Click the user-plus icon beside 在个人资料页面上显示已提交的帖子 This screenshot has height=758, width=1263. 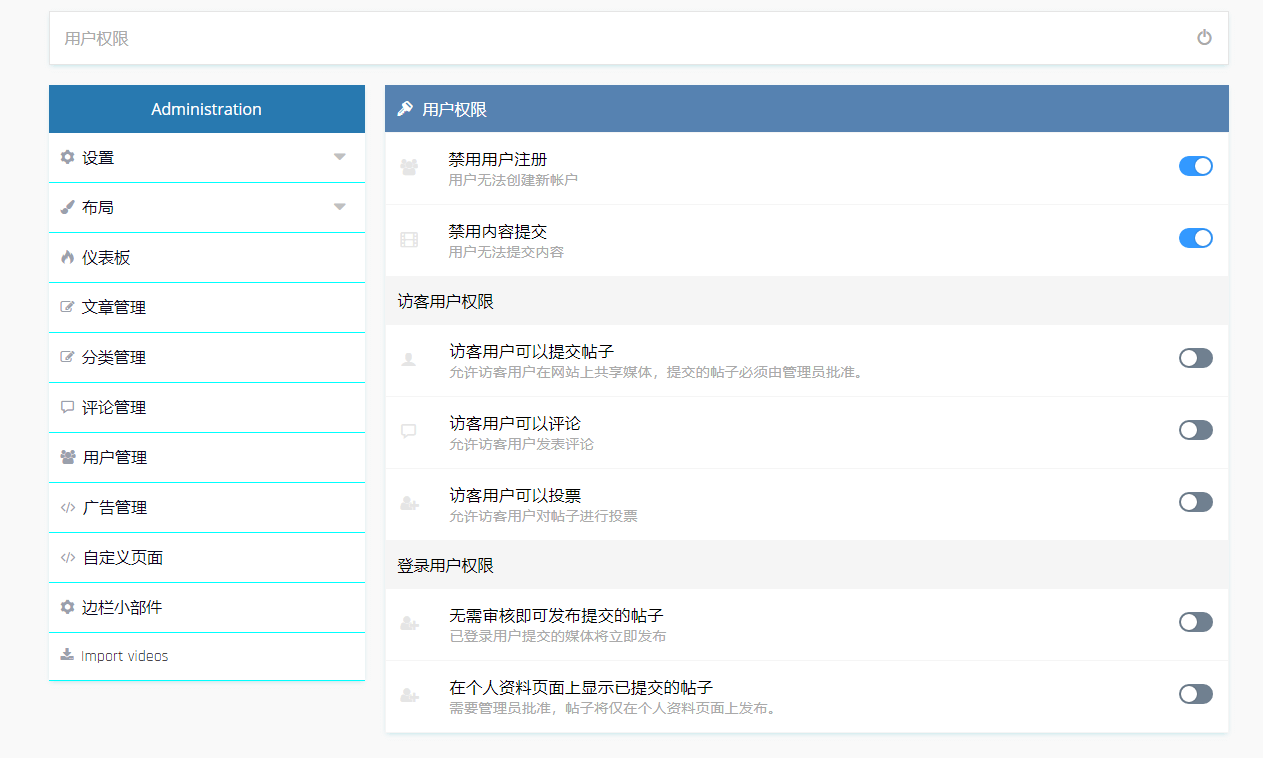409,695
